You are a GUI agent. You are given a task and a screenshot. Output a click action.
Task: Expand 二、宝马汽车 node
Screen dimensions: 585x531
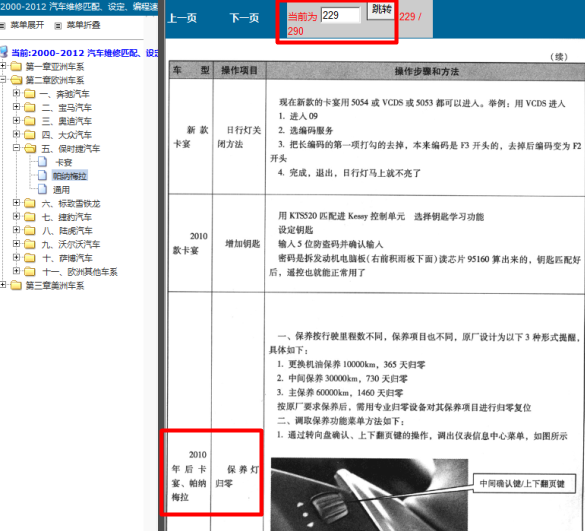(16, 107)
